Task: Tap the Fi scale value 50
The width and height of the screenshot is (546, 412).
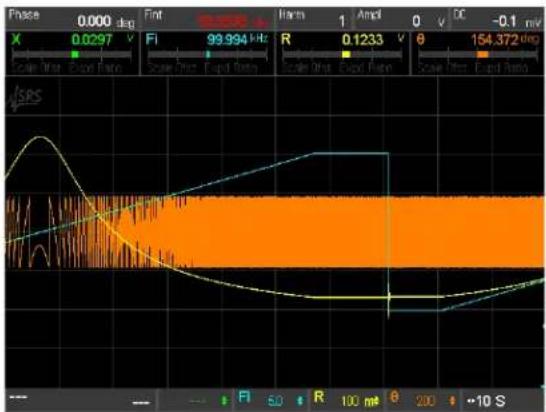Action: (x=275, y=401)
